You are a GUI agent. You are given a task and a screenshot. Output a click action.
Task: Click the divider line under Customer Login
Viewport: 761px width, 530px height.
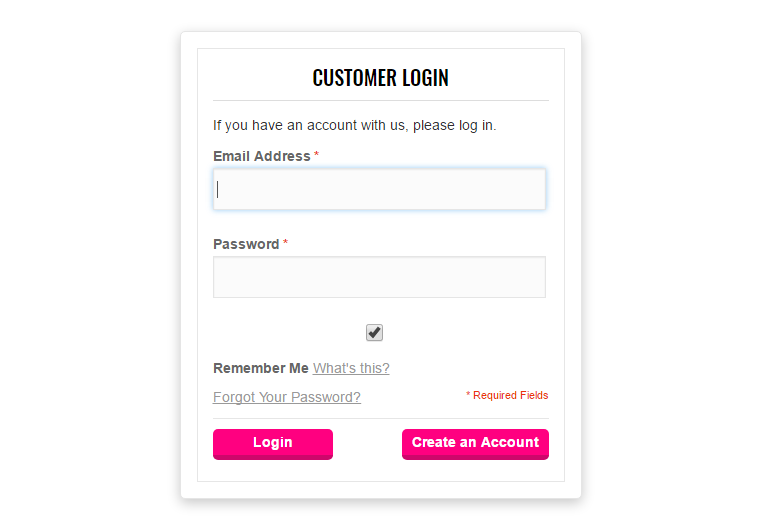[380, 100]
